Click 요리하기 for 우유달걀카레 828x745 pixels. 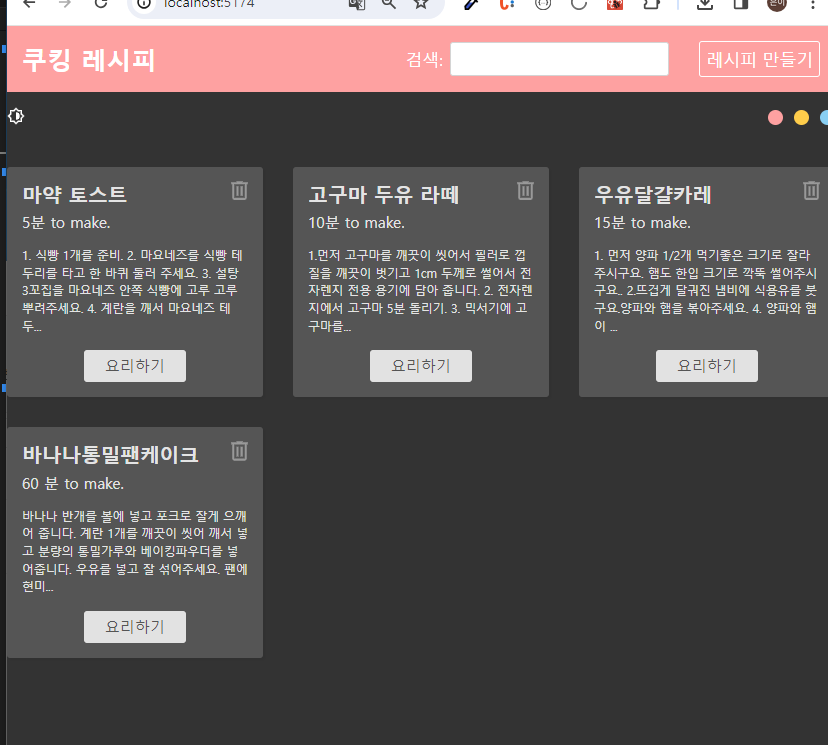[707, 366]
